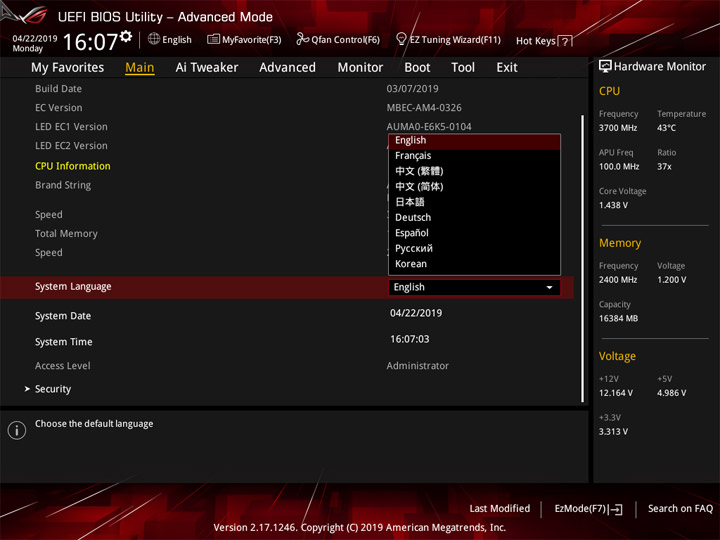This screenshot has width=720, height=540.
Task: Click the header clock showing 16:07
Action: pyautogui.click(x=90, y=42)
